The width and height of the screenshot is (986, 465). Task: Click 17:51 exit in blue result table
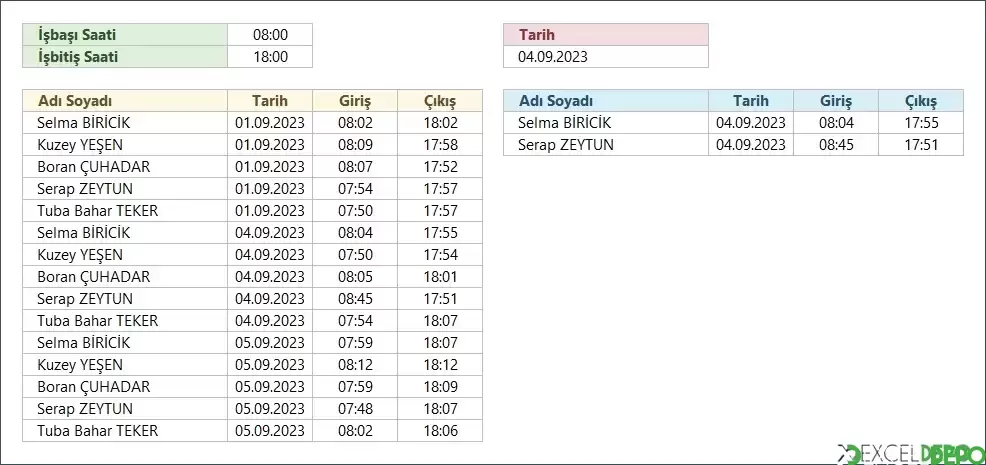pos(921,145)
